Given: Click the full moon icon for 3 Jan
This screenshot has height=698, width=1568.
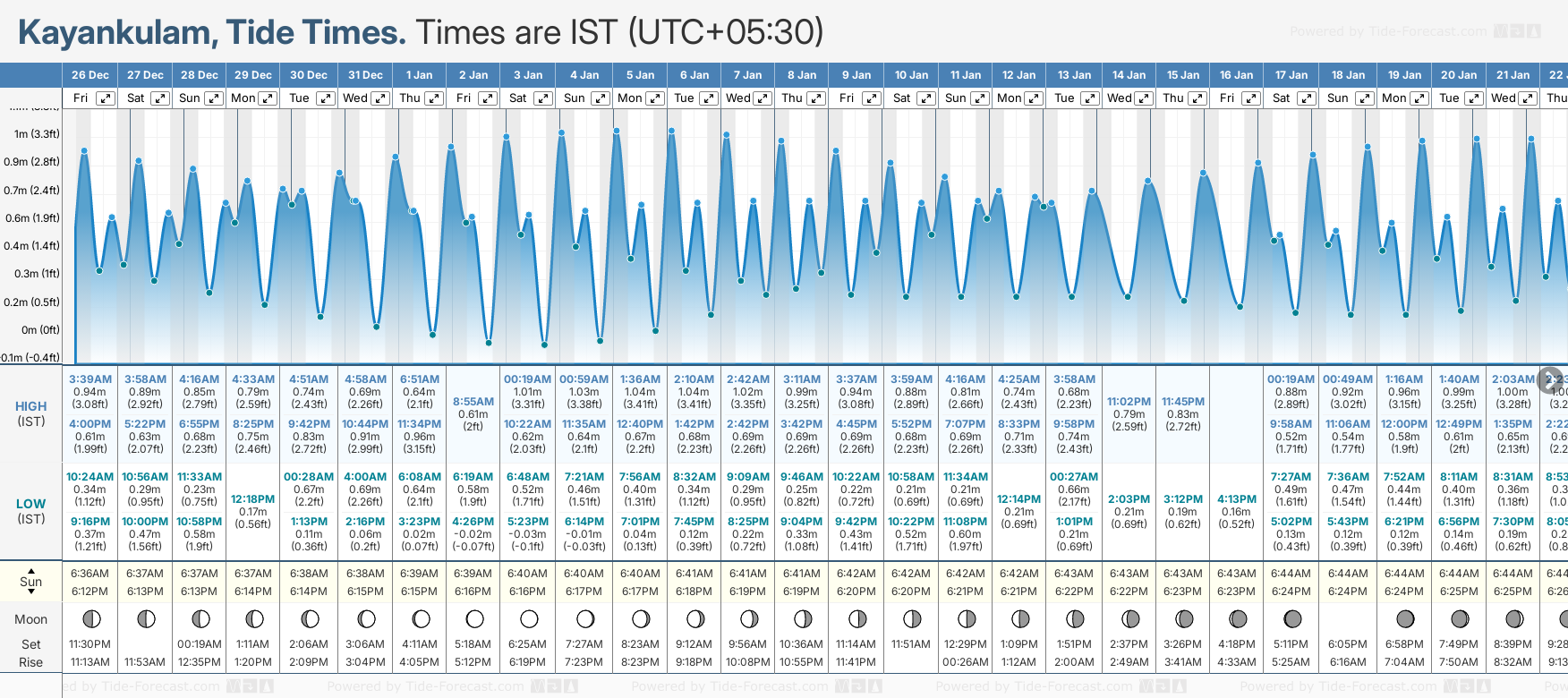Looking at the screenshot, I should tap(529, 618).
